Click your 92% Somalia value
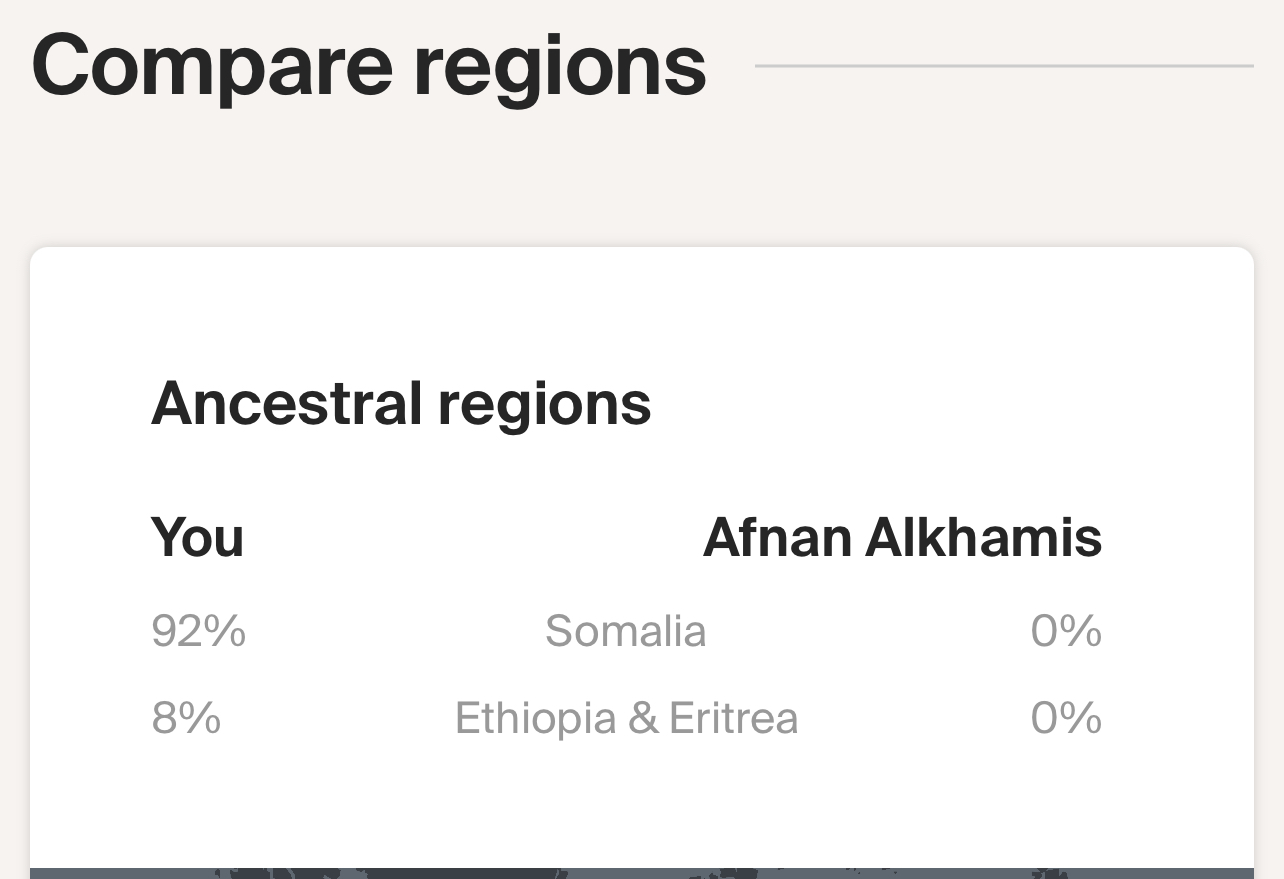Screen dimensions: 1284x879 (198, 631)
